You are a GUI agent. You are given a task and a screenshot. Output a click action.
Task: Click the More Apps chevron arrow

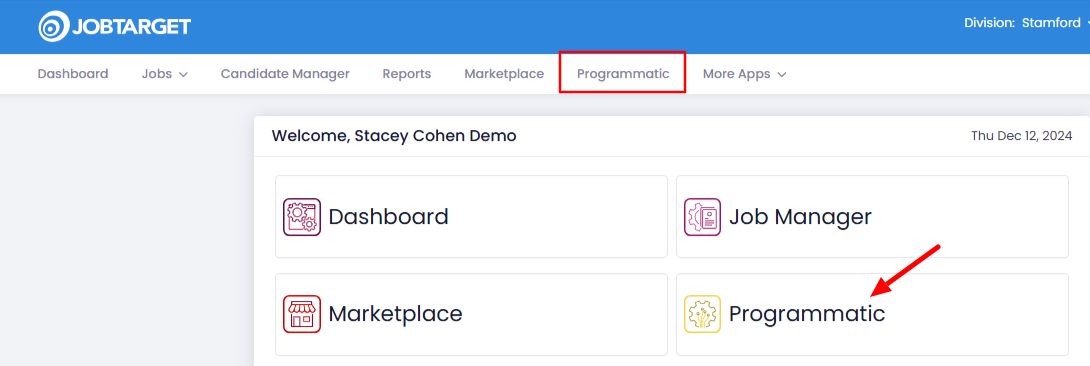click(x=782, y=74)
